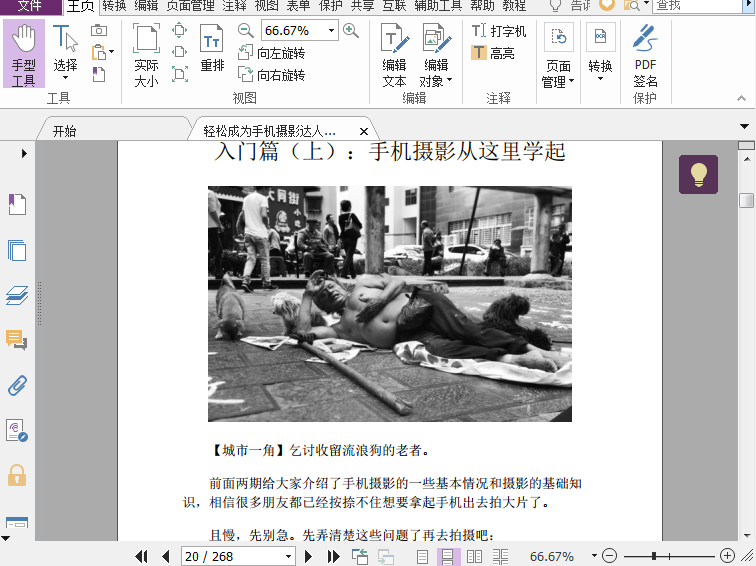Expand the left navigation panel arrow
The width and height of the screenshot is (756, 566).
[24, 153]
